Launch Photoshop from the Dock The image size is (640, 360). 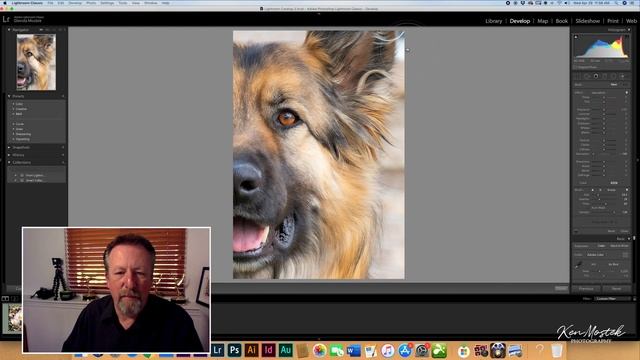click(234, 350)
